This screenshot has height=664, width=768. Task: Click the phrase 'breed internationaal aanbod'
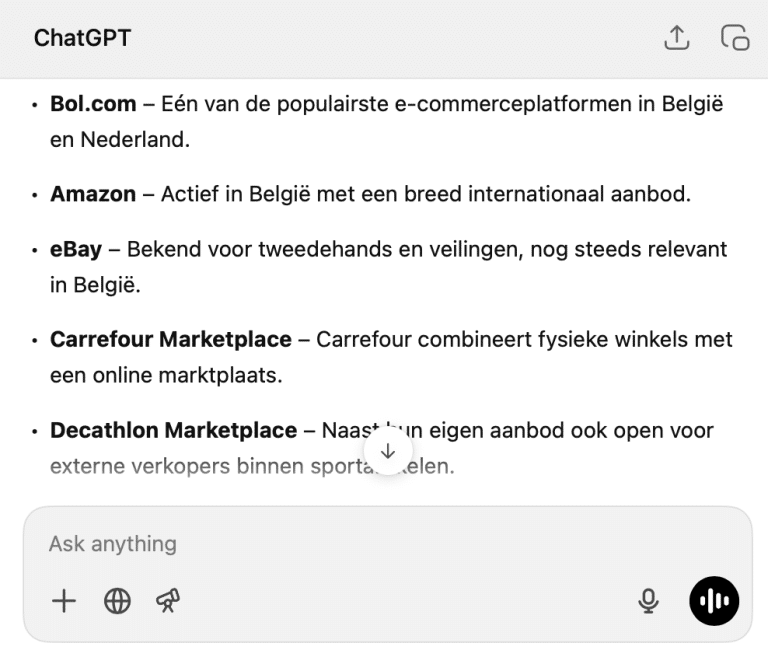click(555, 194)
